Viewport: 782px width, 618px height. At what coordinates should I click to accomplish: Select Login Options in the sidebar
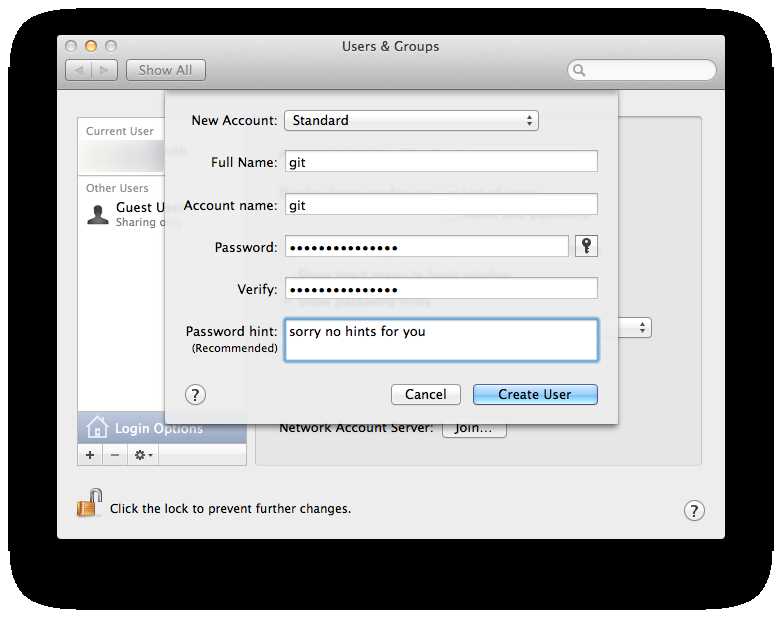pyautogui.click(x=162, y=427)
